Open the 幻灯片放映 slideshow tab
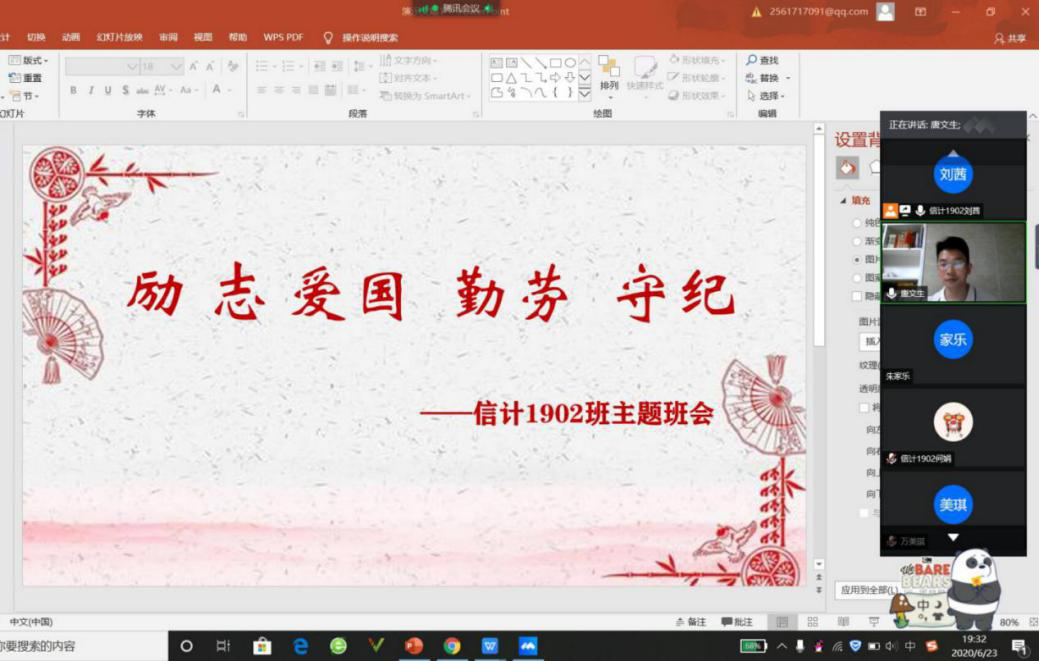This screenshot has width=1039, height=661. [x=119, y=37]
